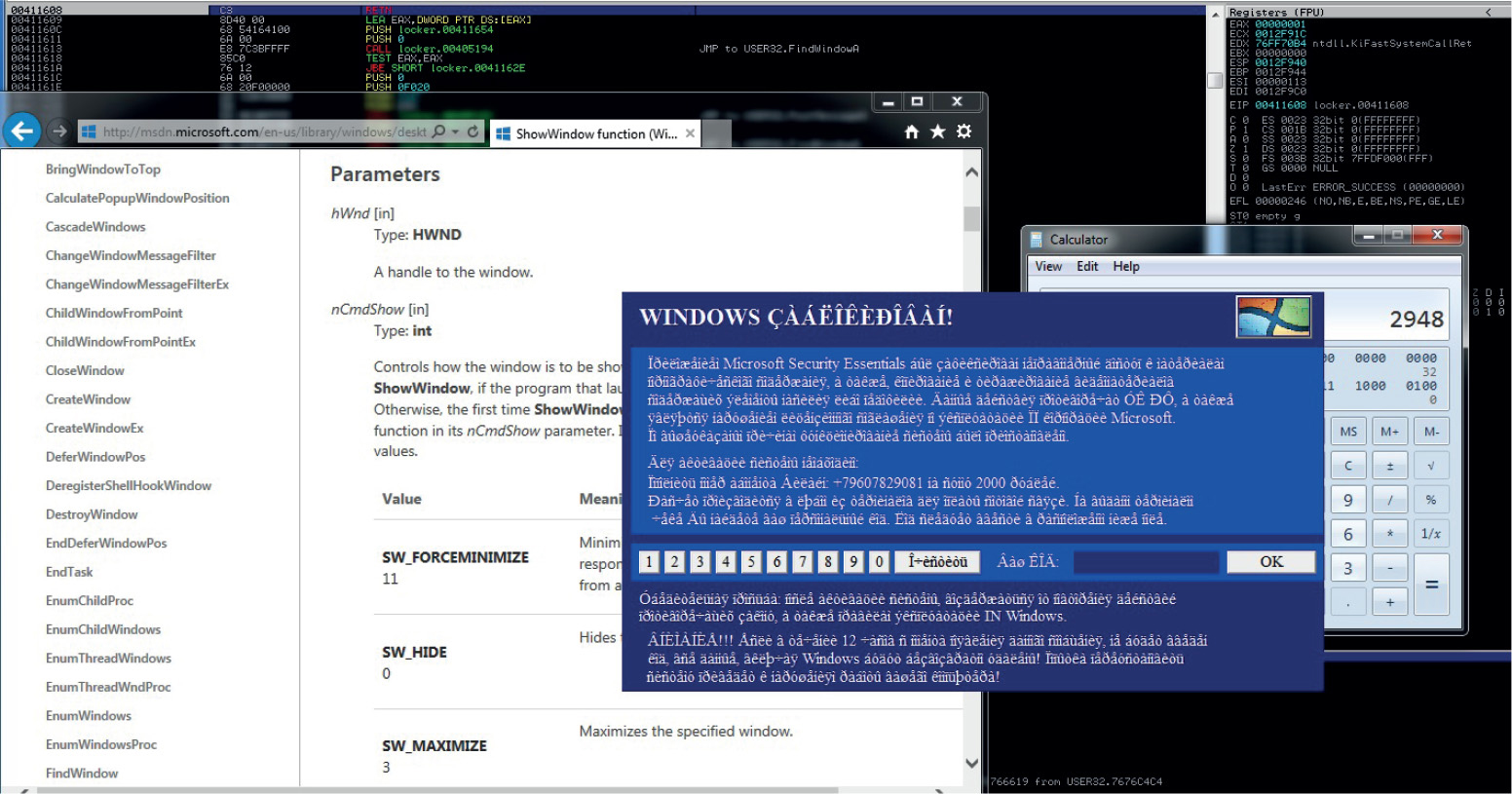Open favorites star icon in browser
Screen dimensions: 1512x794
tap(937, 132)
